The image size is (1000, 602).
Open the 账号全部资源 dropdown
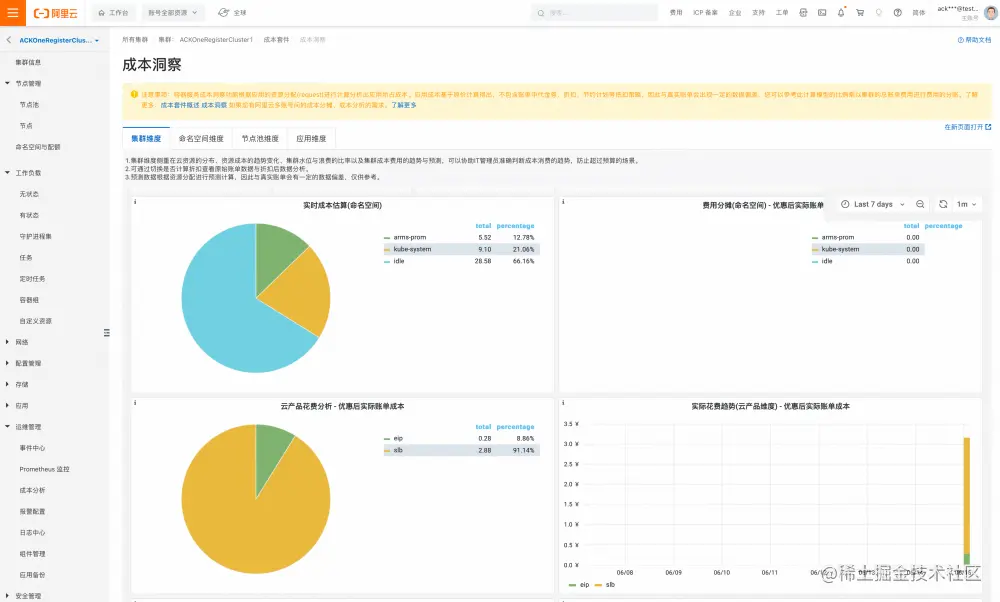173,13
